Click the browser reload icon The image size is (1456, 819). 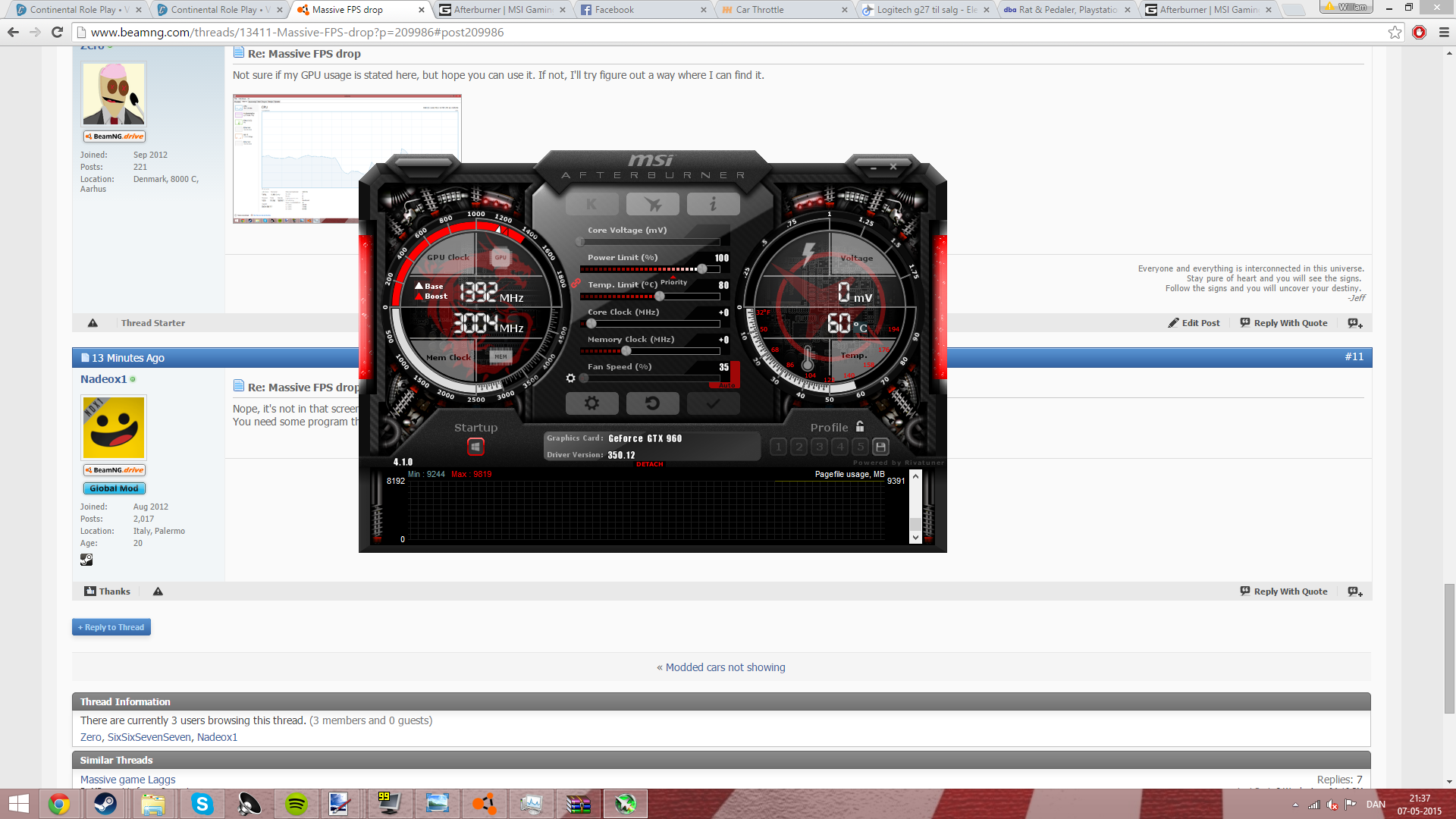(x=57, y=32)
